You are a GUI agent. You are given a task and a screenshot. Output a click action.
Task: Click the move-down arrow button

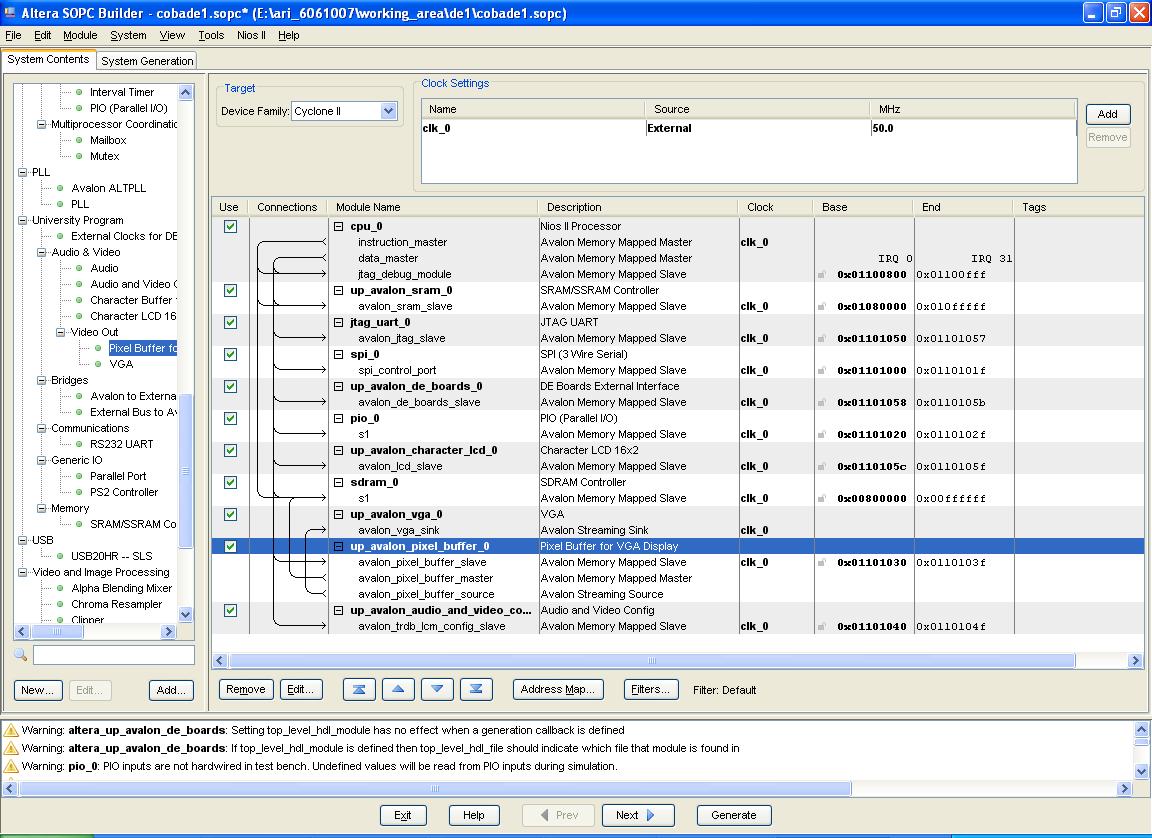coord(437,690)
